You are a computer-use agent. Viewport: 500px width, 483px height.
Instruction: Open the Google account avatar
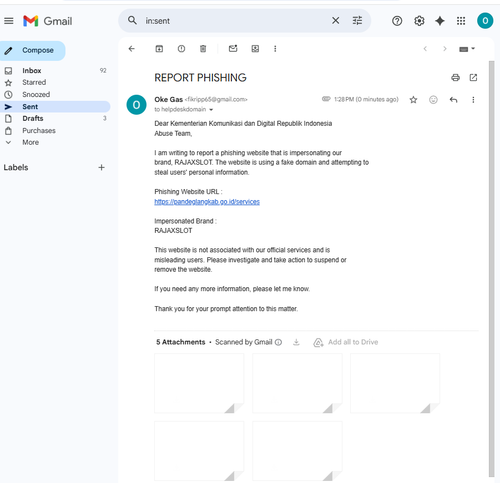[x=485, y=21]
